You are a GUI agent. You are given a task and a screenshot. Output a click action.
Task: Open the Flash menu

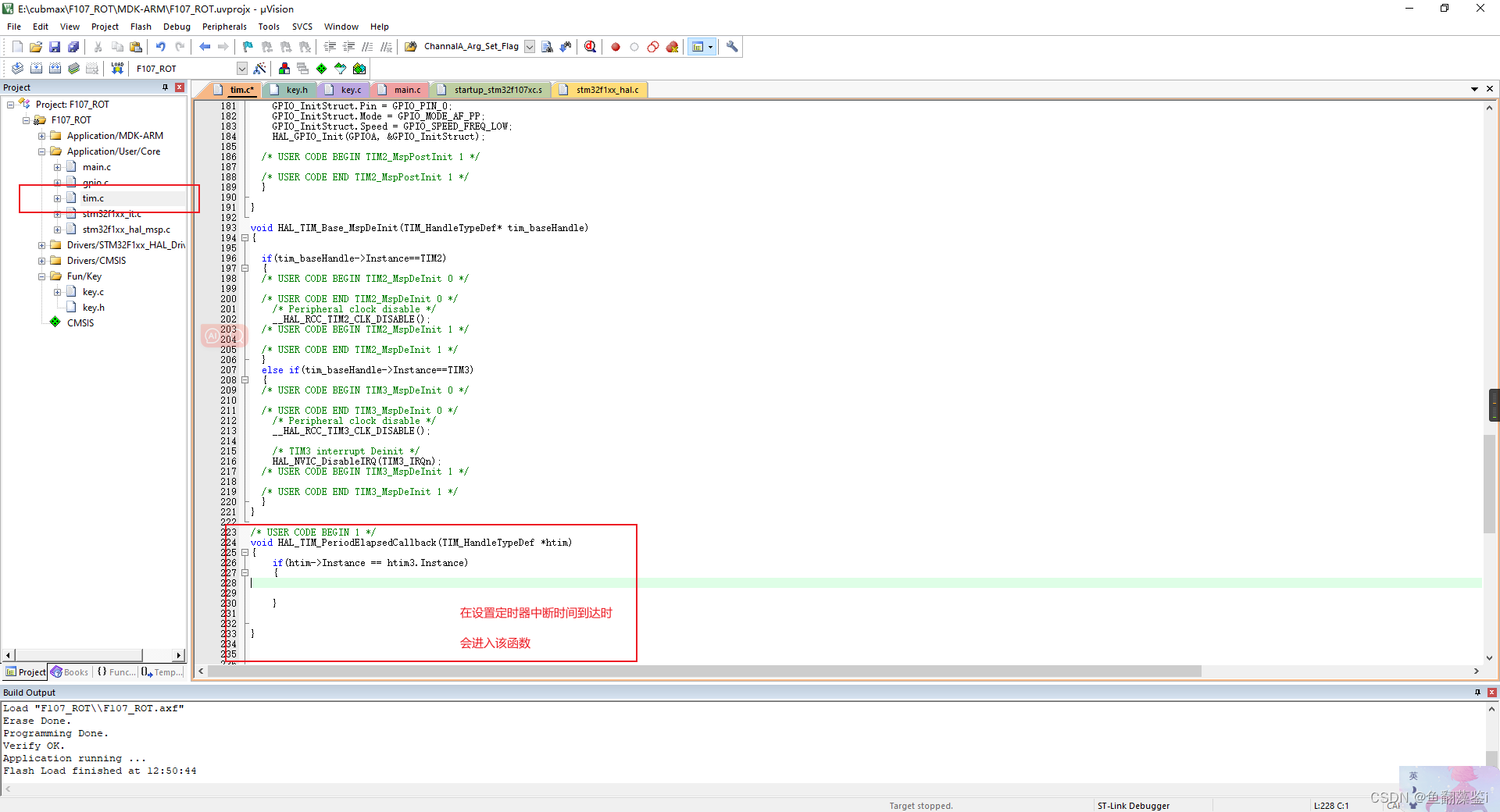click(141, 27)
